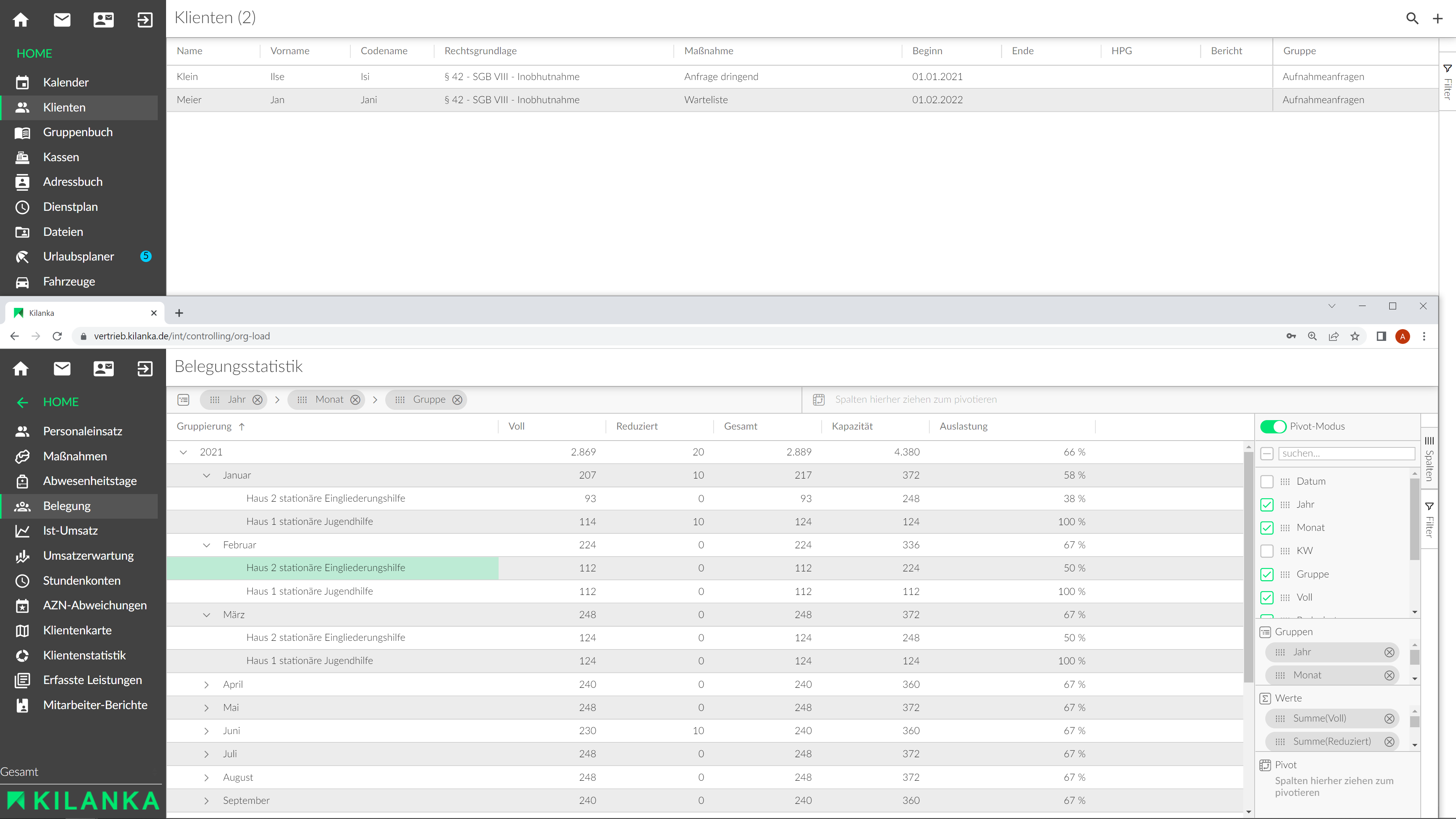Collapse the Februar month group

pyautogui.click(x=206, y=545)
